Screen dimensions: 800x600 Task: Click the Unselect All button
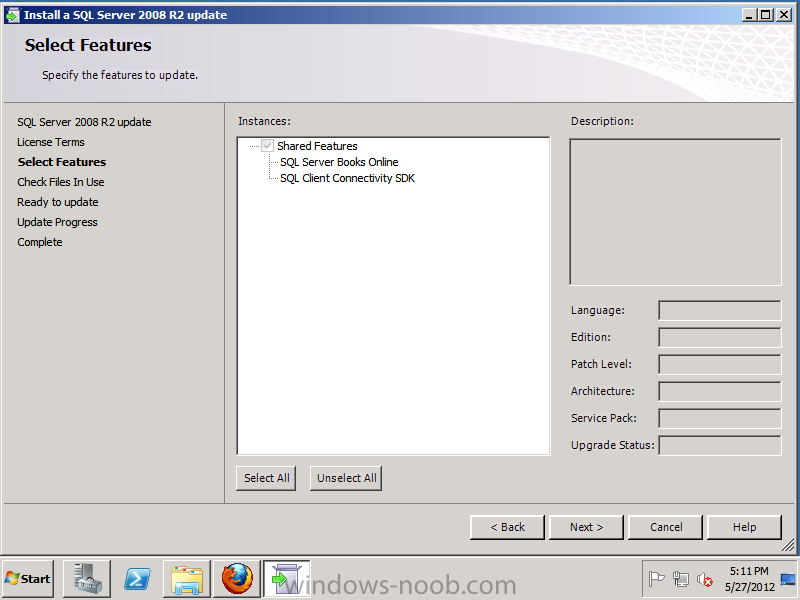[x=346, y=478]
